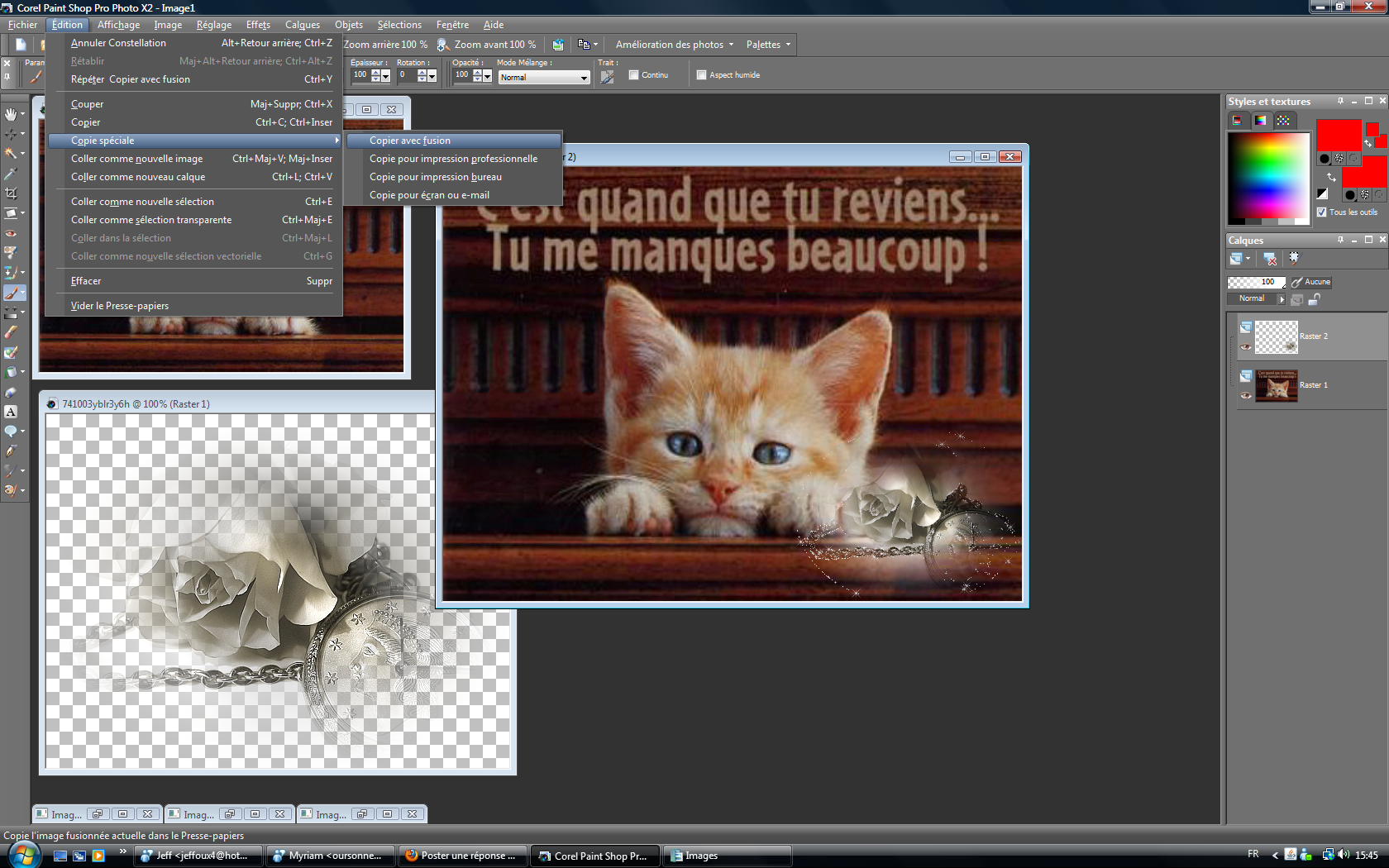Set black and white default colors icon
The width and height of the screenshot is (1389, 868).
1322,194
